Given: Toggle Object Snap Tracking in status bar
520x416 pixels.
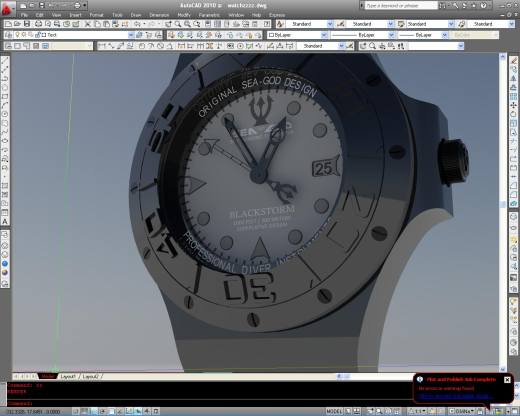Looking at the screenshot, I should 121,411.
